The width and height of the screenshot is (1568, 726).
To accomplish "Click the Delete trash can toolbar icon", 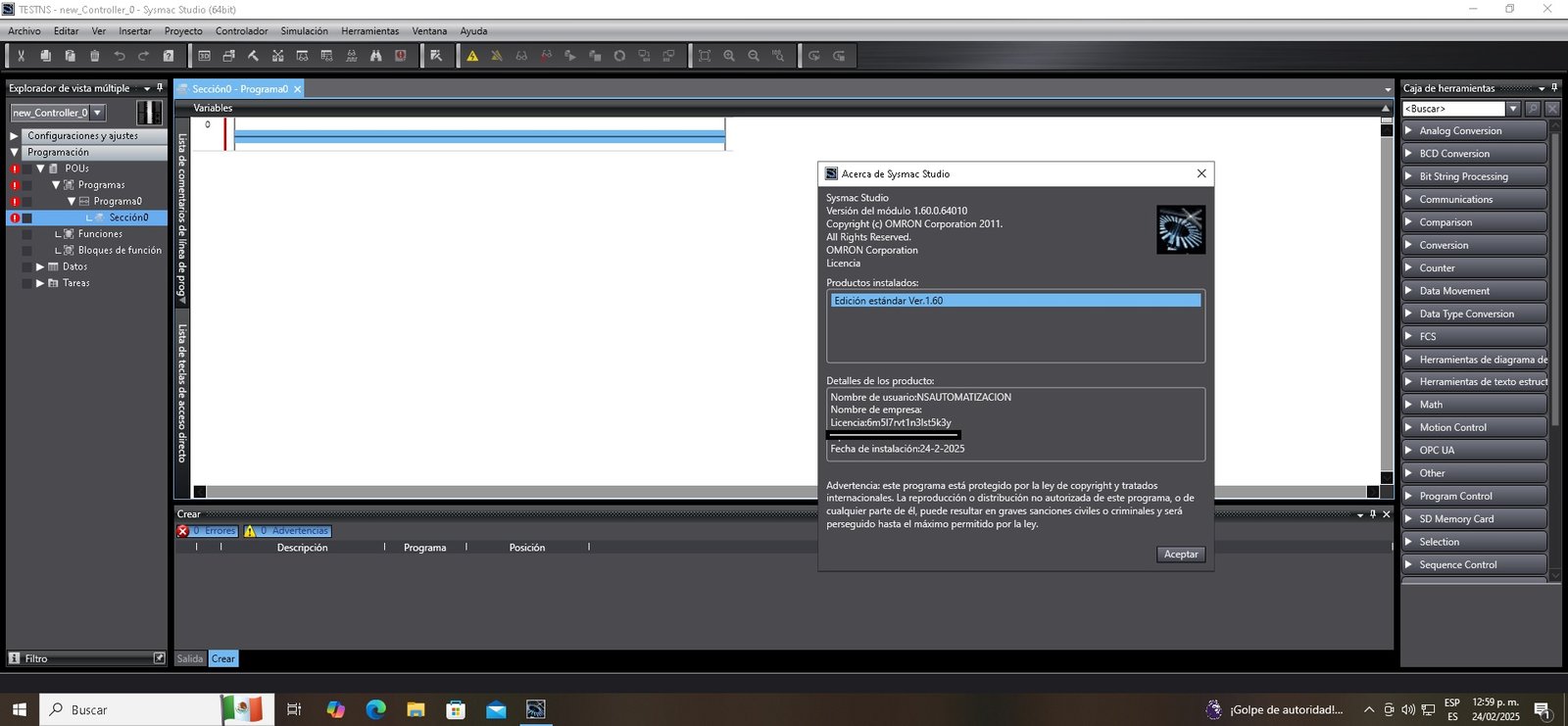I will 94,56.
